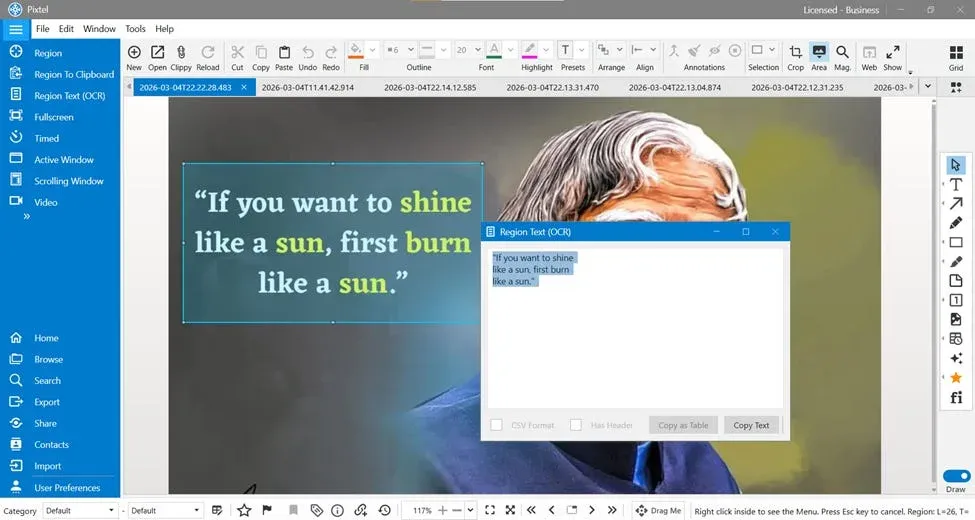Select the Highlighter marker tool in draw toolbar
This screenshot has width=975, height=520.
coord(956,261)
